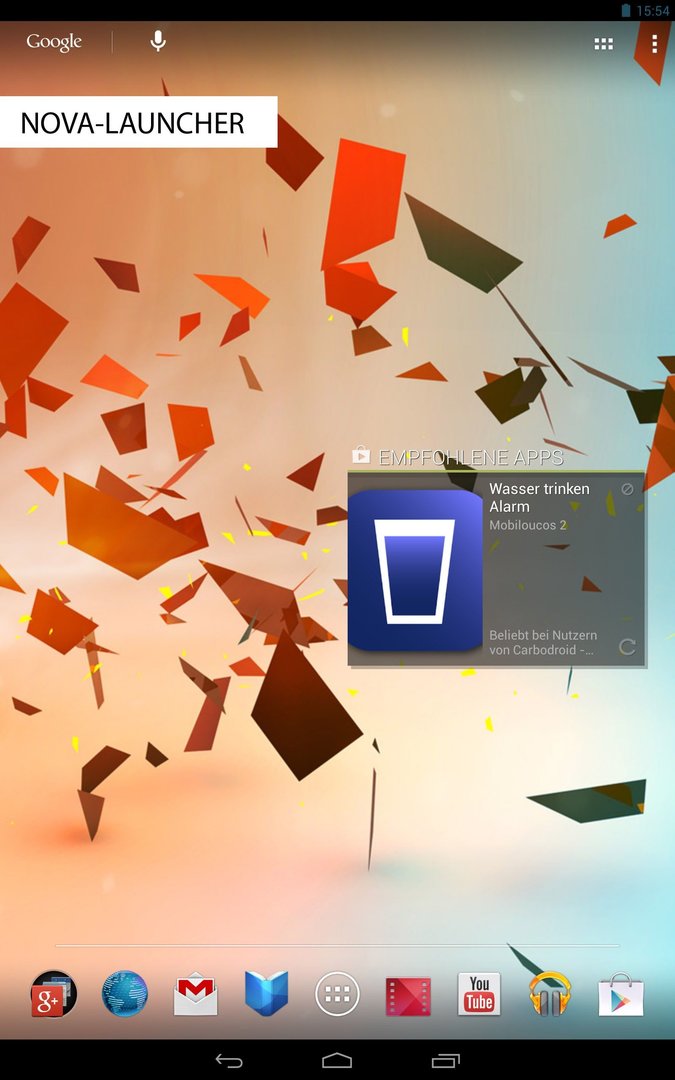Open the app grid icon at top right
This screenshot has height=1080, width=675.
point(604,43)
